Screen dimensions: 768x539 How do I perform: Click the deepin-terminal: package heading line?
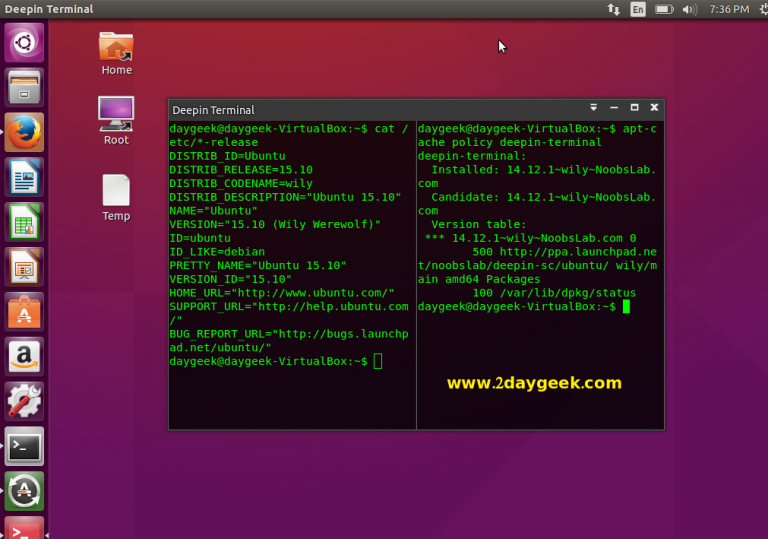click(472, 156)
